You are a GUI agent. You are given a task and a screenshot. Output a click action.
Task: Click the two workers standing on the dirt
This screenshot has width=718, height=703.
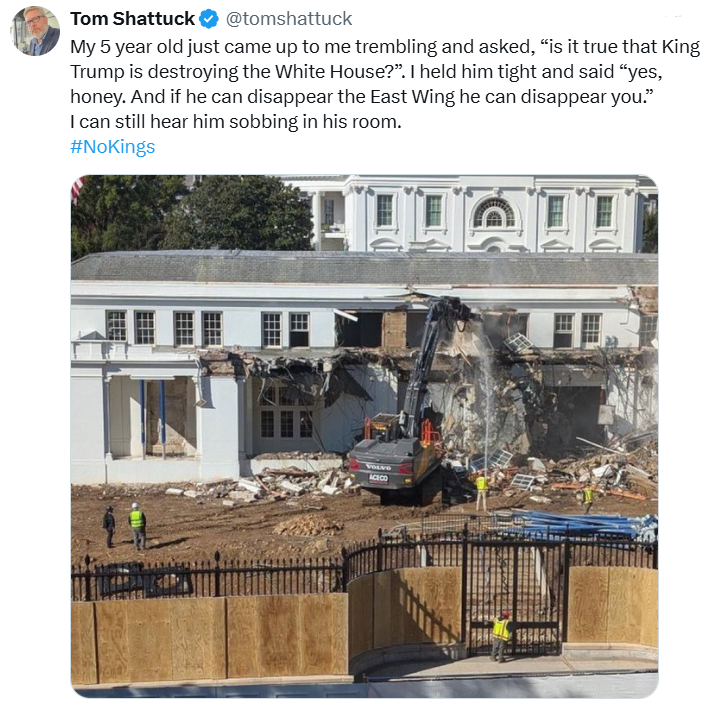tap(125, 527)
